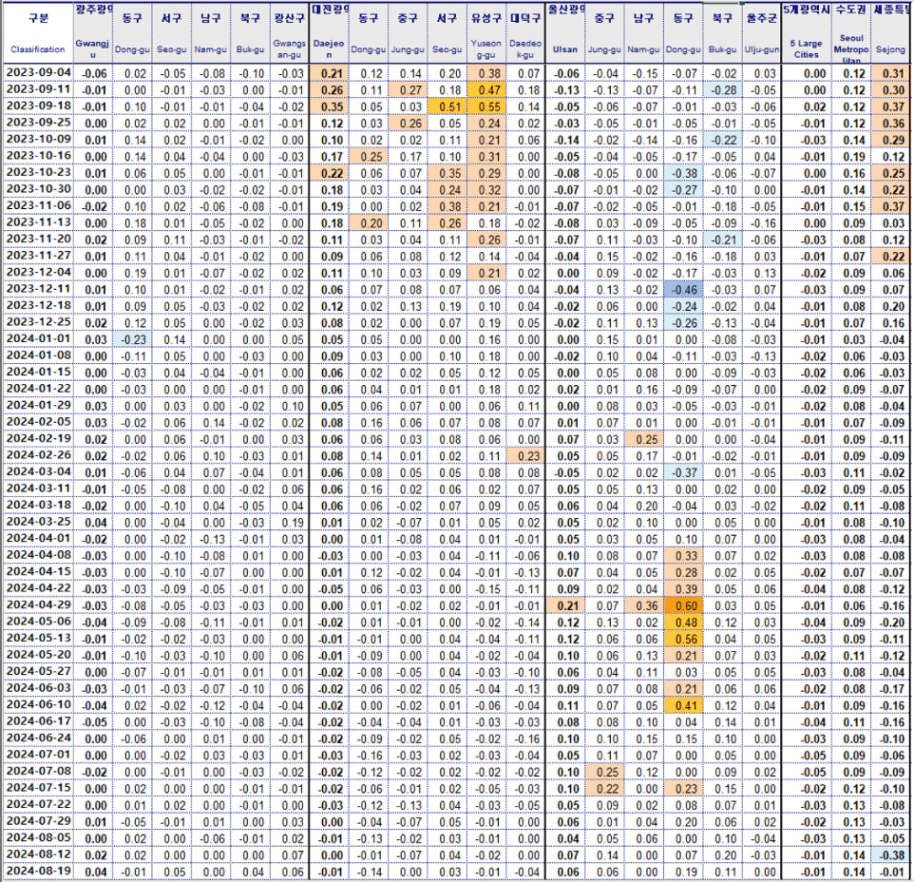Image resolution: width=914 pixels, height=882 pixels.
Task: Select the 2024-01-08 date cell
Action: pos(38,356)
